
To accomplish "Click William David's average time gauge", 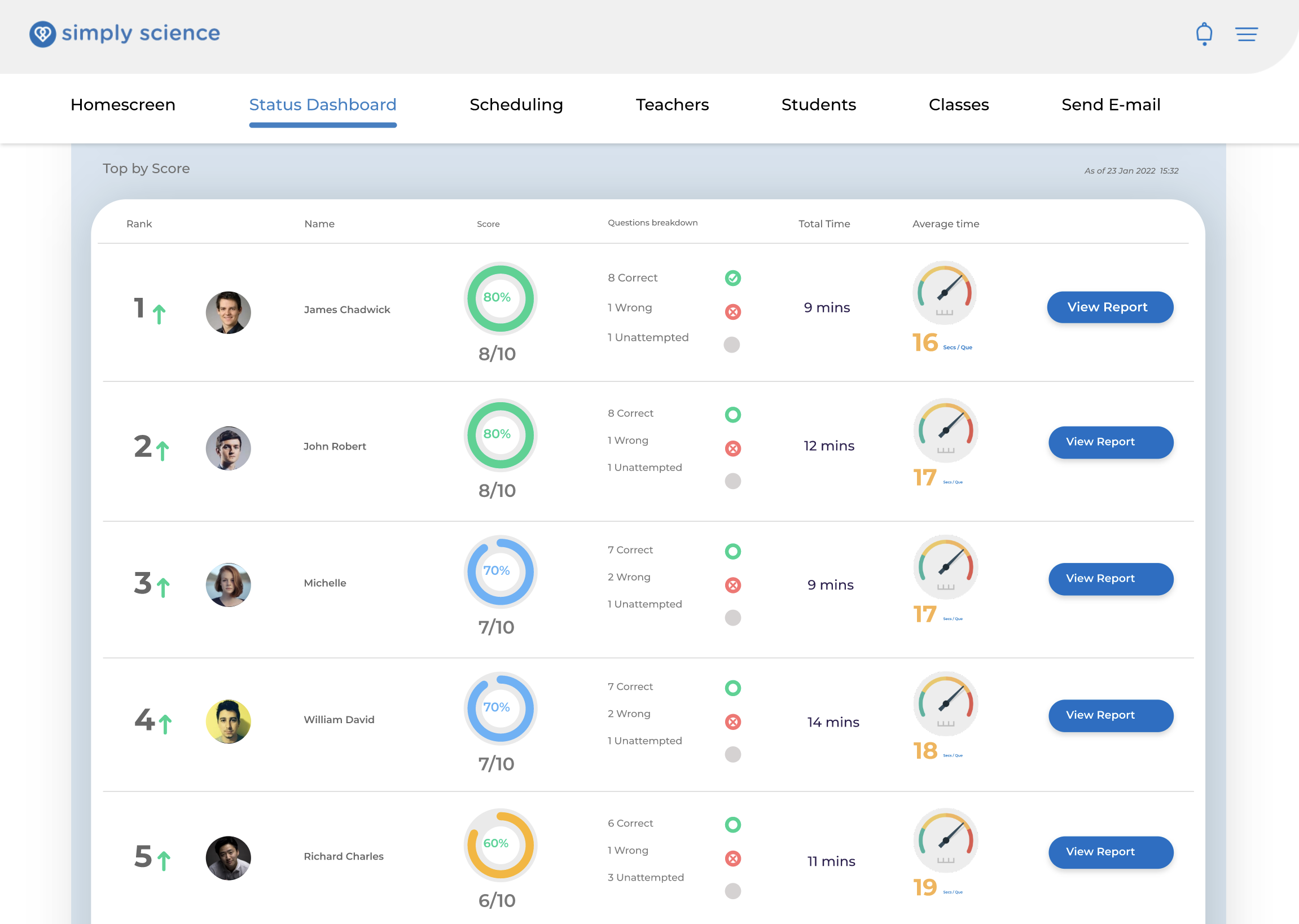I will coord(946,704).
